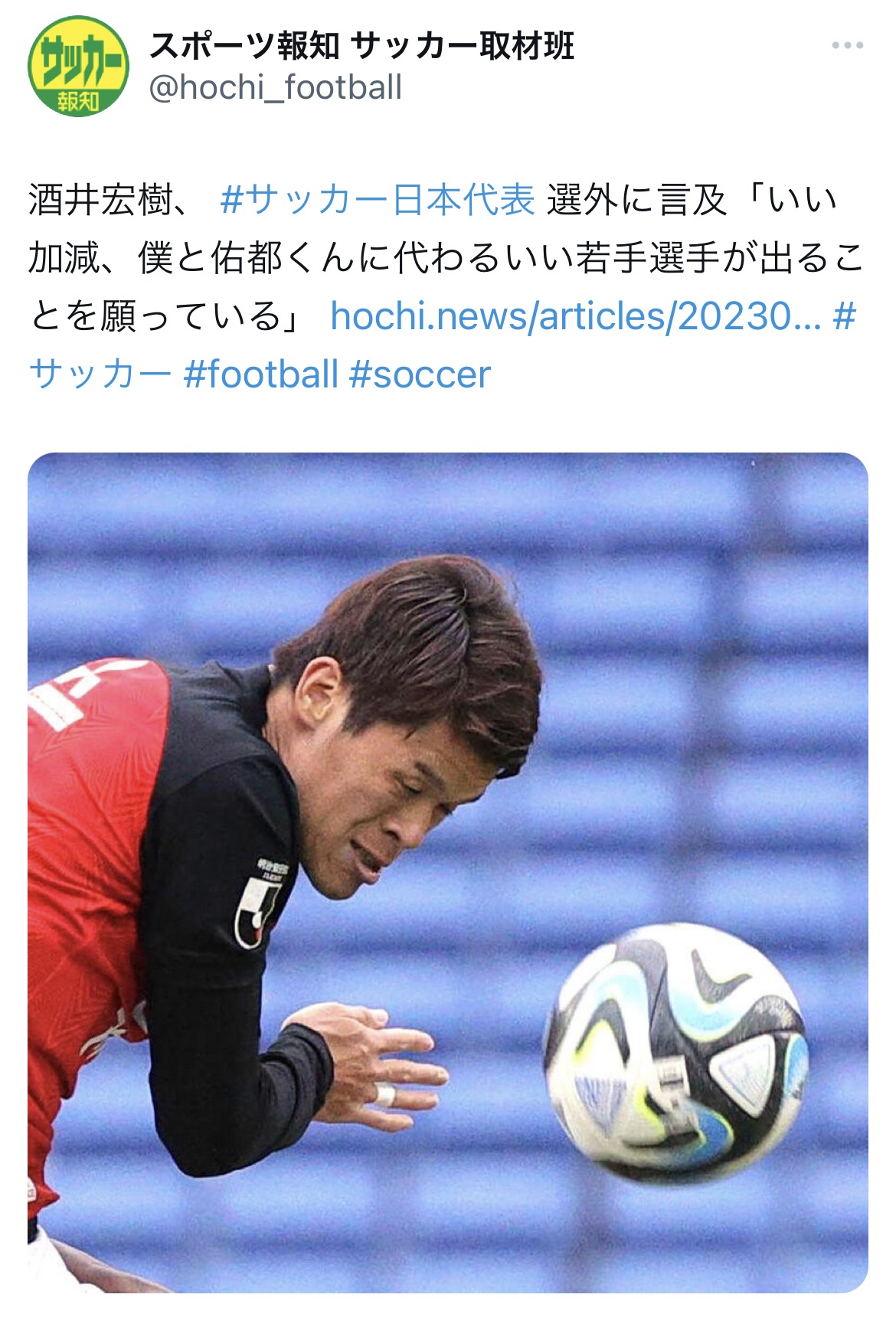Follow the hochi.news/articles link

coord(575,315)
